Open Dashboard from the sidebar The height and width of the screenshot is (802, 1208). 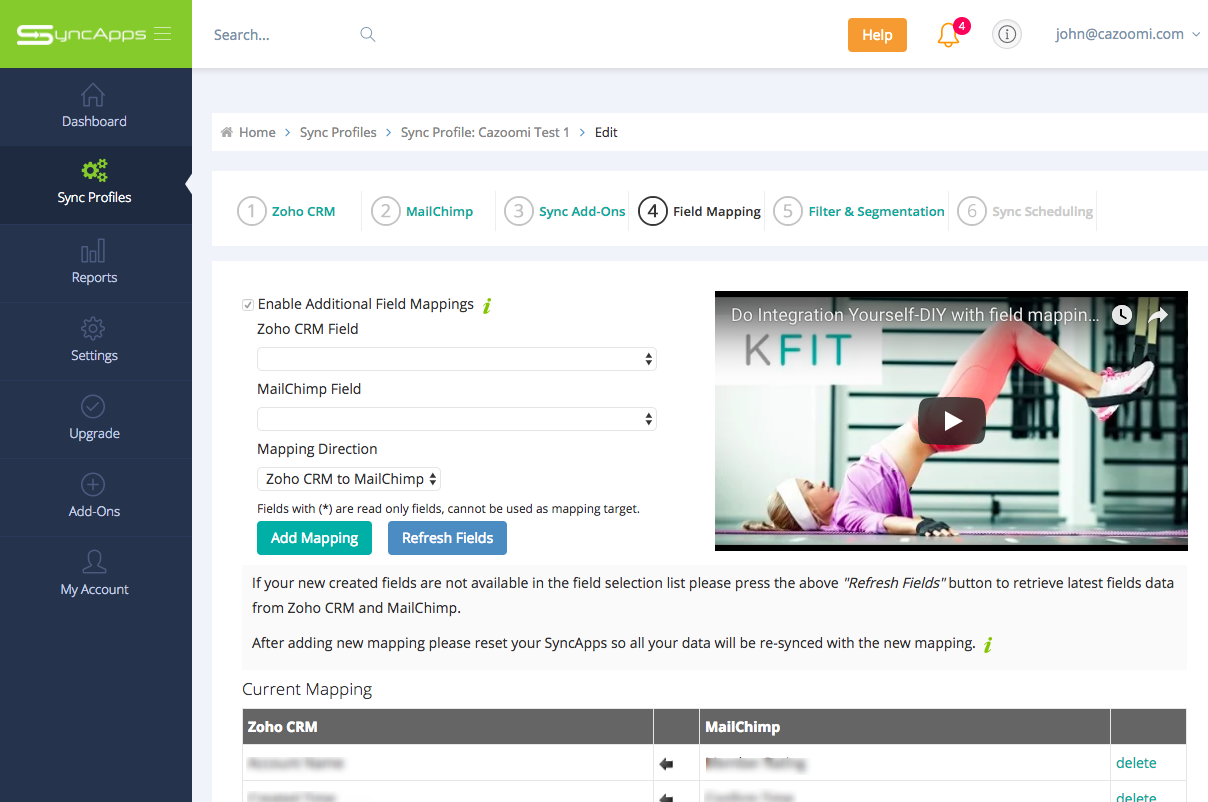(x=94, y=106)
